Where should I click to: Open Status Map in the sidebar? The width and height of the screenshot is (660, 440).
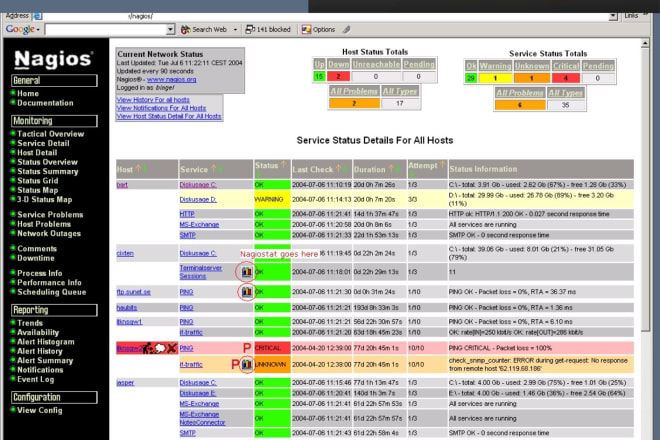pos(37,190)
